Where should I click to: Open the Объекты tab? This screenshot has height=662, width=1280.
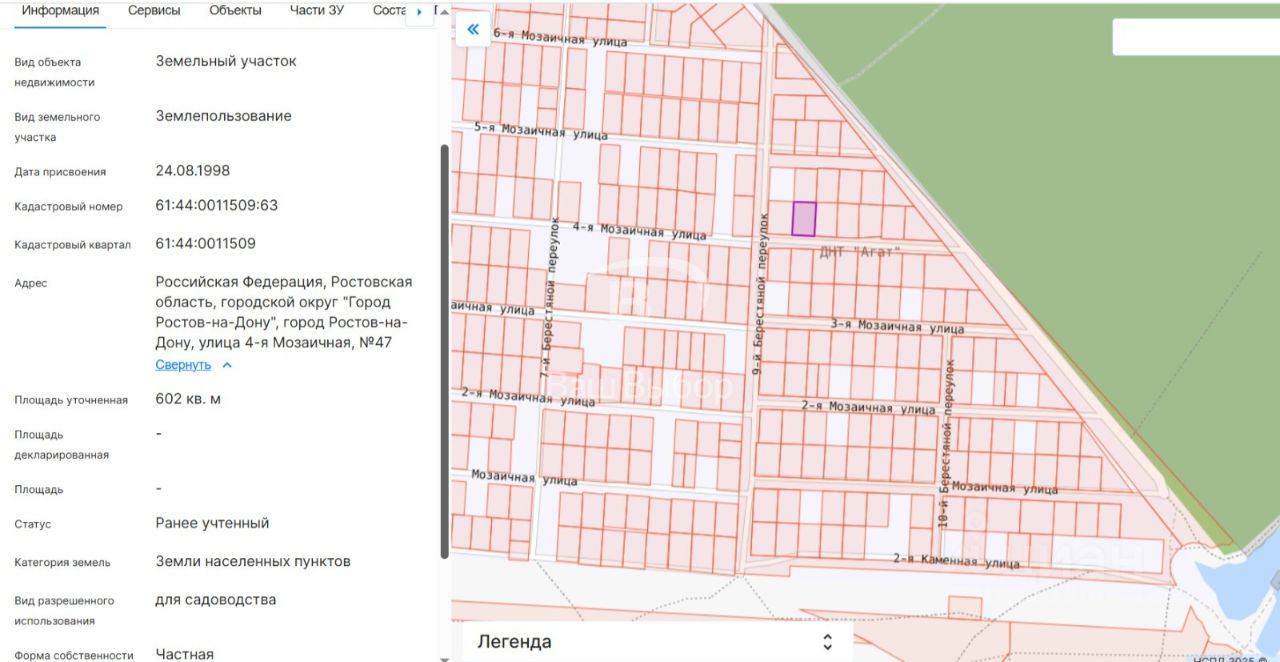[235, 10]
